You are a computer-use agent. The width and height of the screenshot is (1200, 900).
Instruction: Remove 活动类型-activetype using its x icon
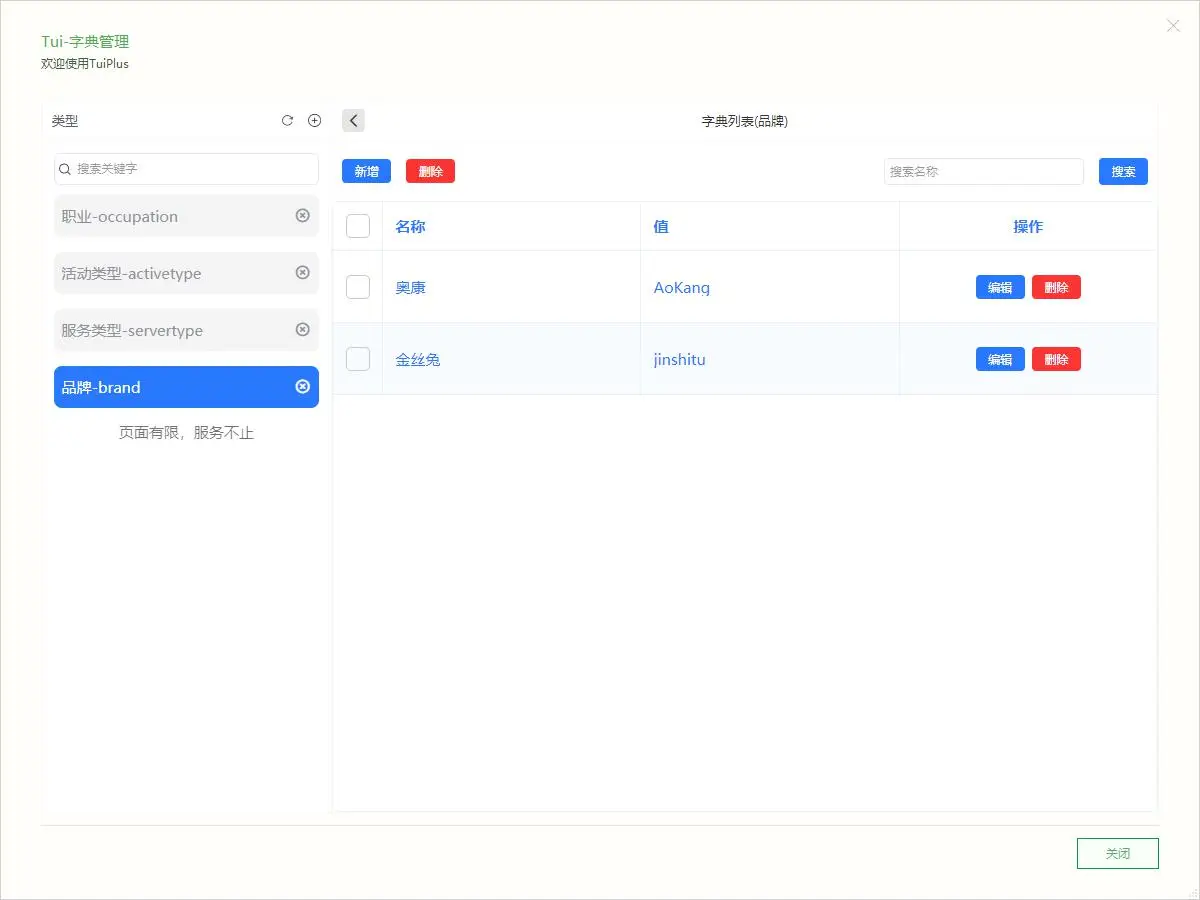tap(302, 273)
